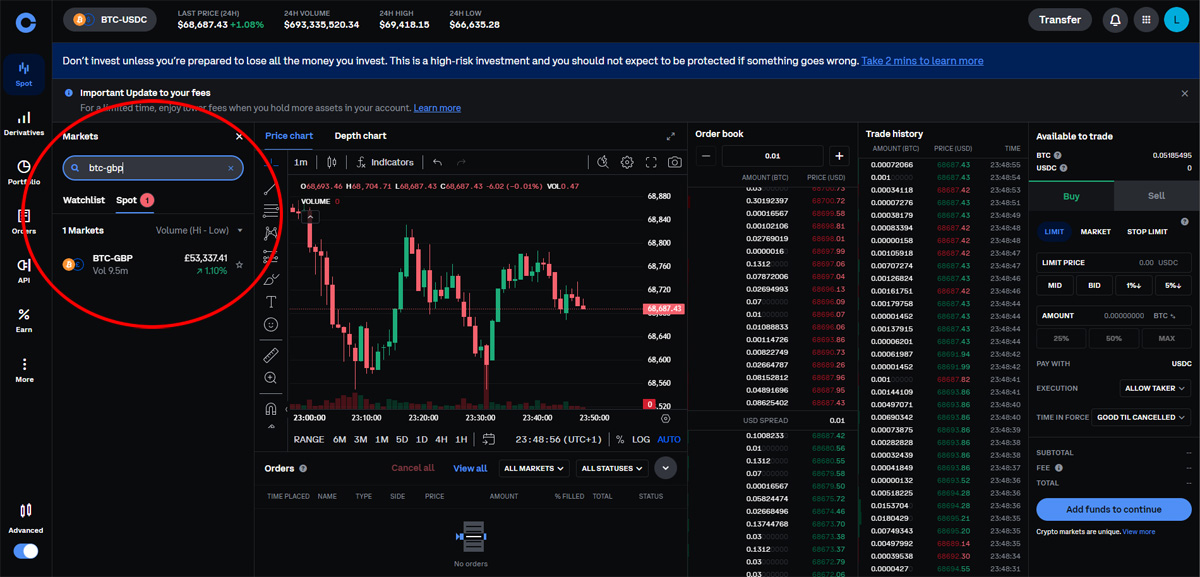1200x577 pixels.
Task: Switch to the Buy tab
Action: click(x=1072, y=196)
